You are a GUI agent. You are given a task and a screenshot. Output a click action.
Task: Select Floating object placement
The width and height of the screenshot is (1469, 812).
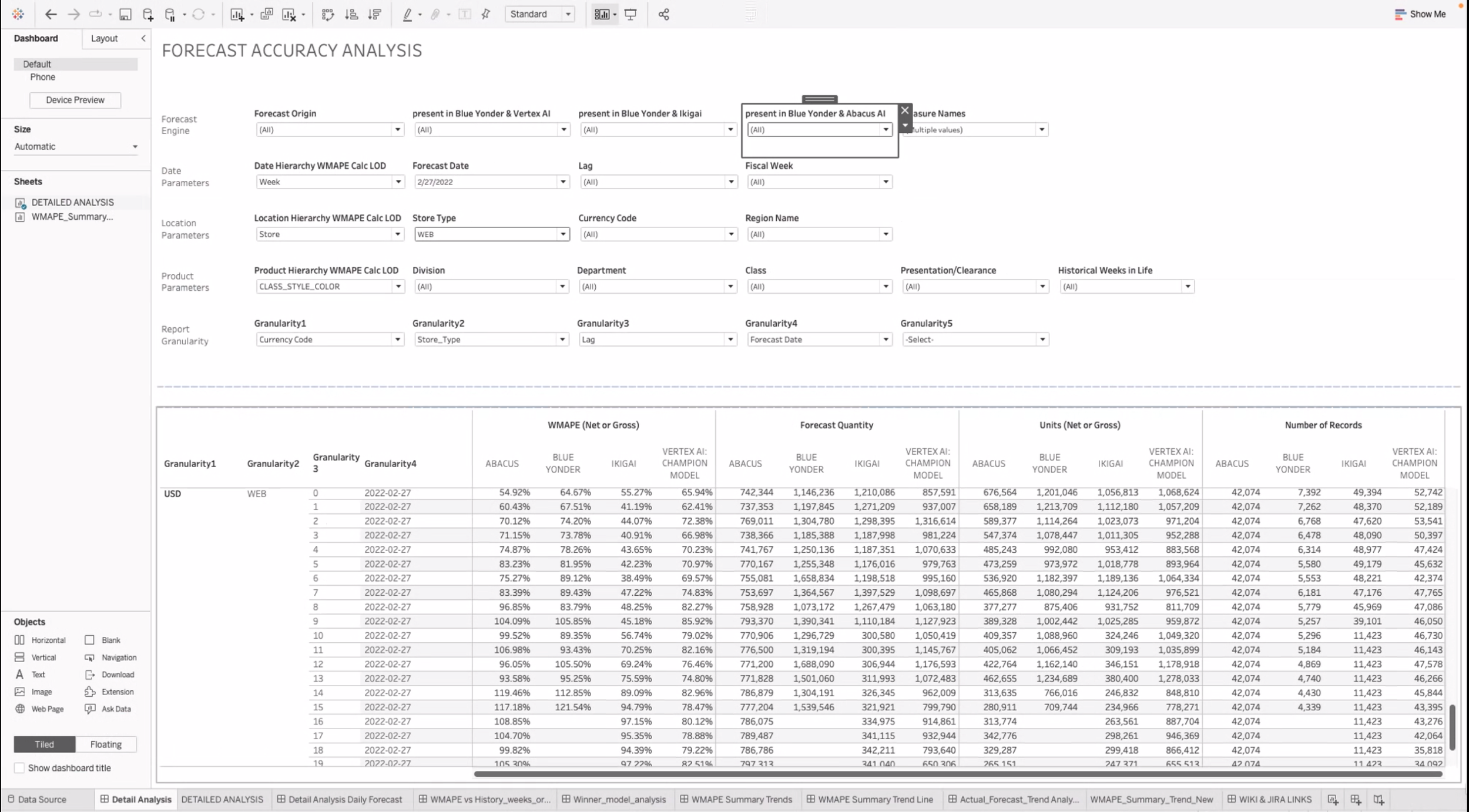tap(106, 744)
